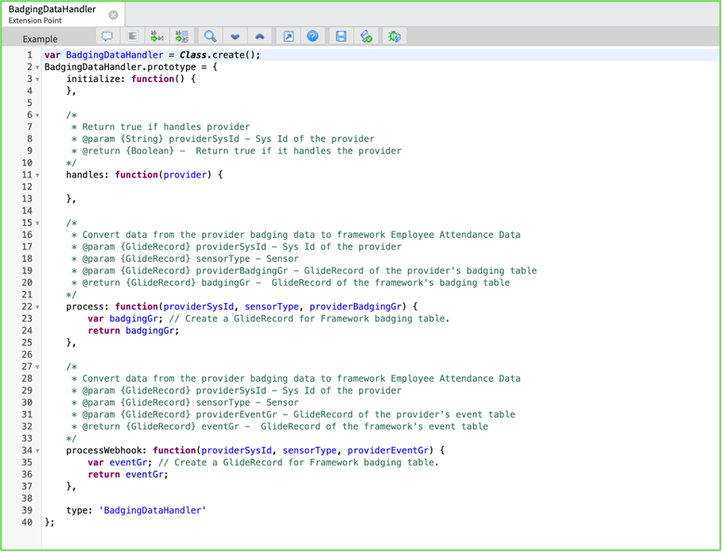This screenshot has height=552, width=722.
Task: Open editor help question mark icon
Action: (313, 36)
